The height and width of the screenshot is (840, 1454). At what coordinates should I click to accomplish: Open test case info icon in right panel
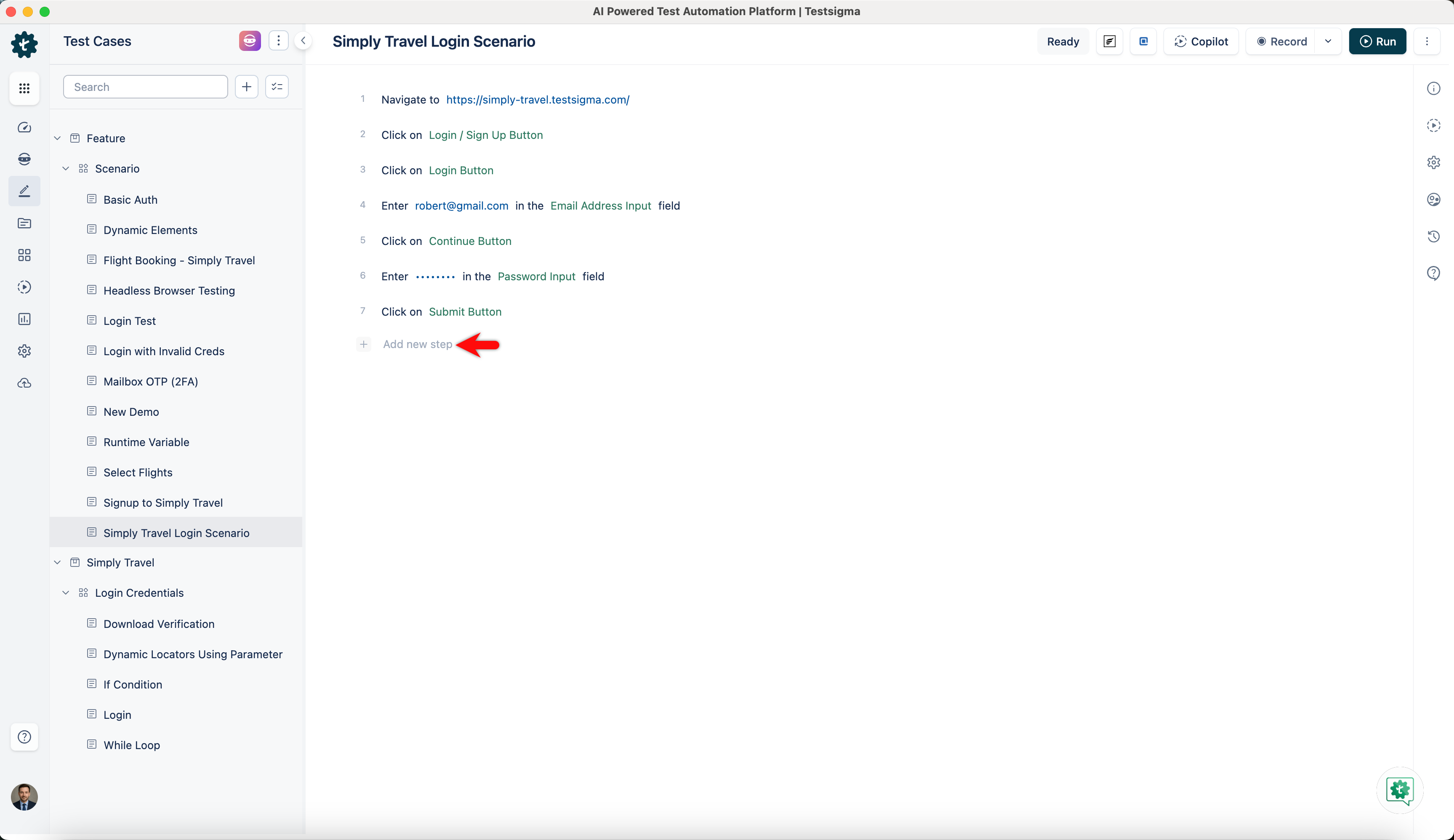(1433, 88)
